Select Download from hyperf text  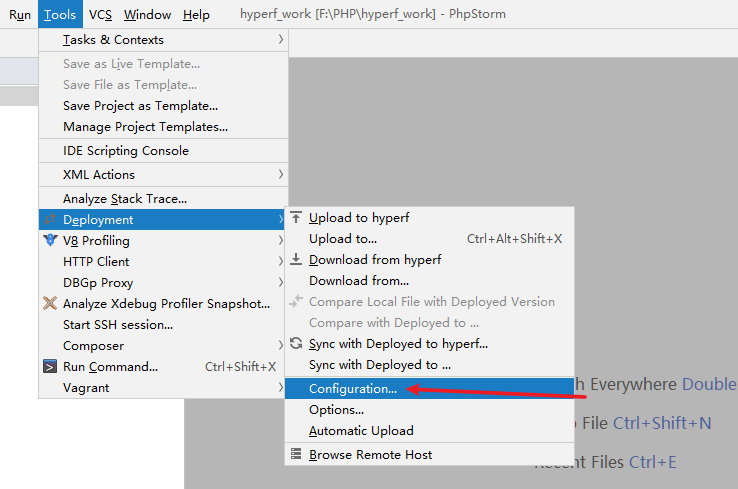click(375, 260)
